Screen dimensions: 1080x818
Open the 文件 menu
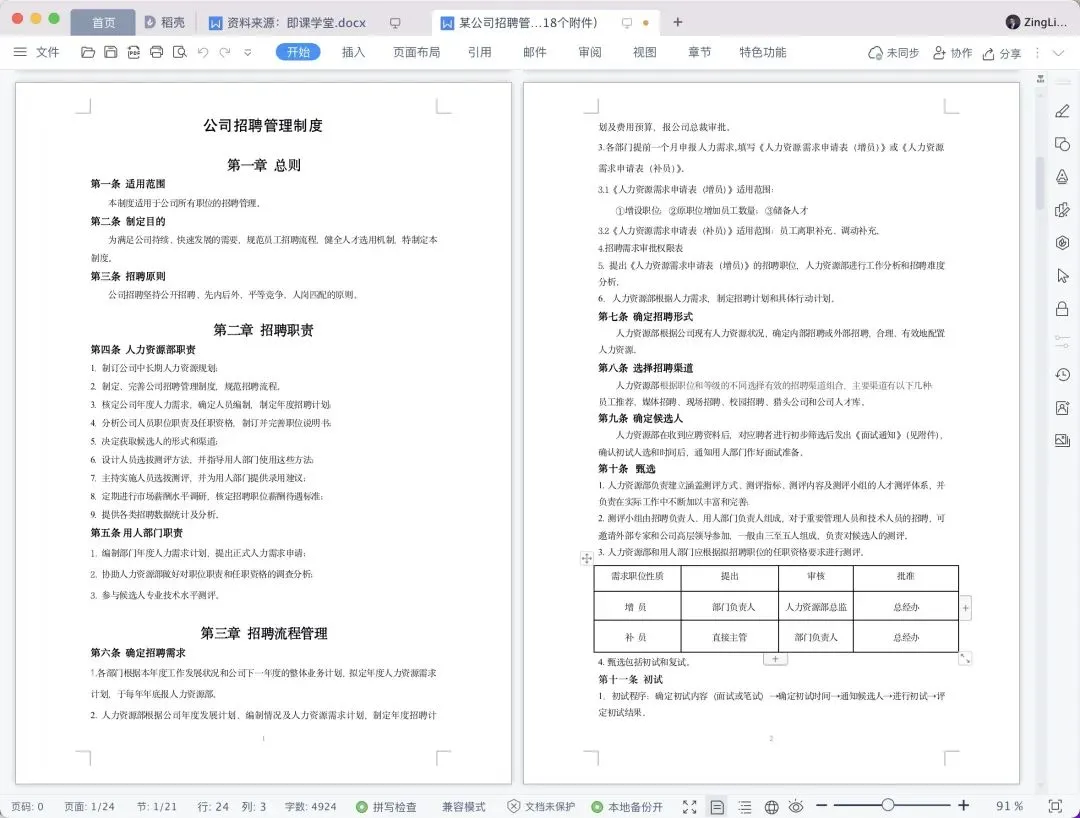(48, 52)
